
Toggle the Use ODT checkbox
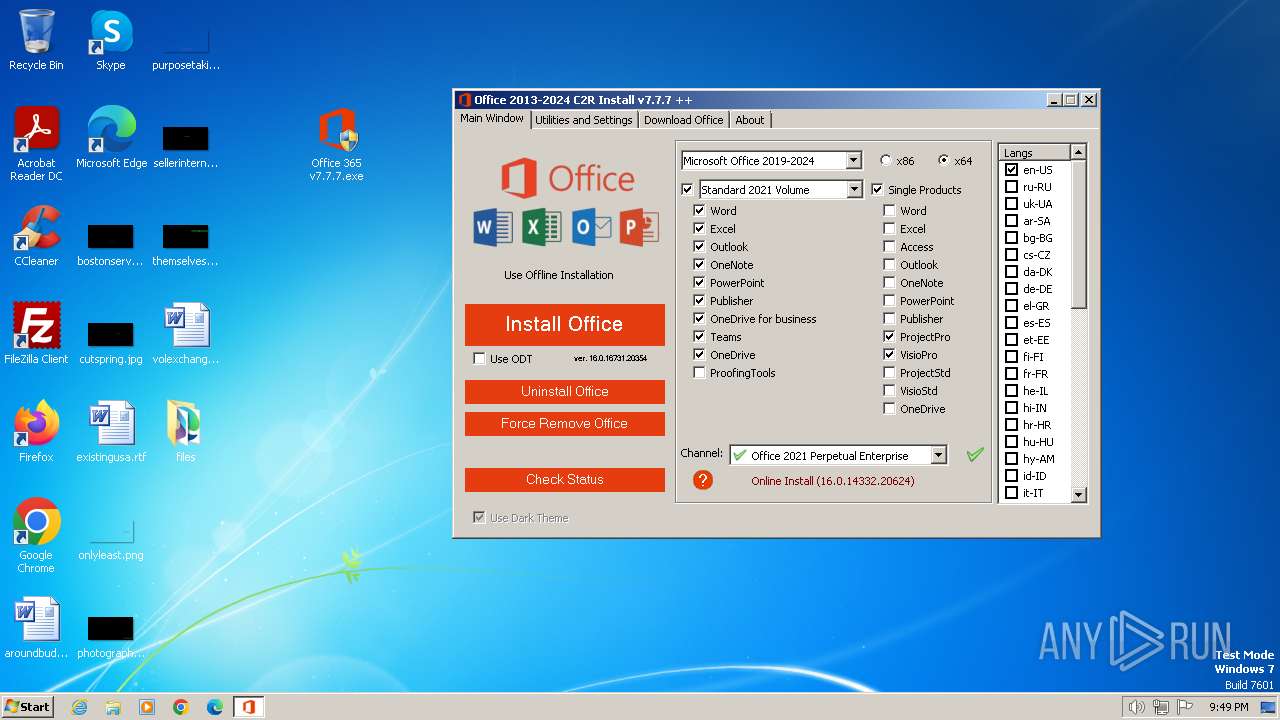tap(480, 359)
